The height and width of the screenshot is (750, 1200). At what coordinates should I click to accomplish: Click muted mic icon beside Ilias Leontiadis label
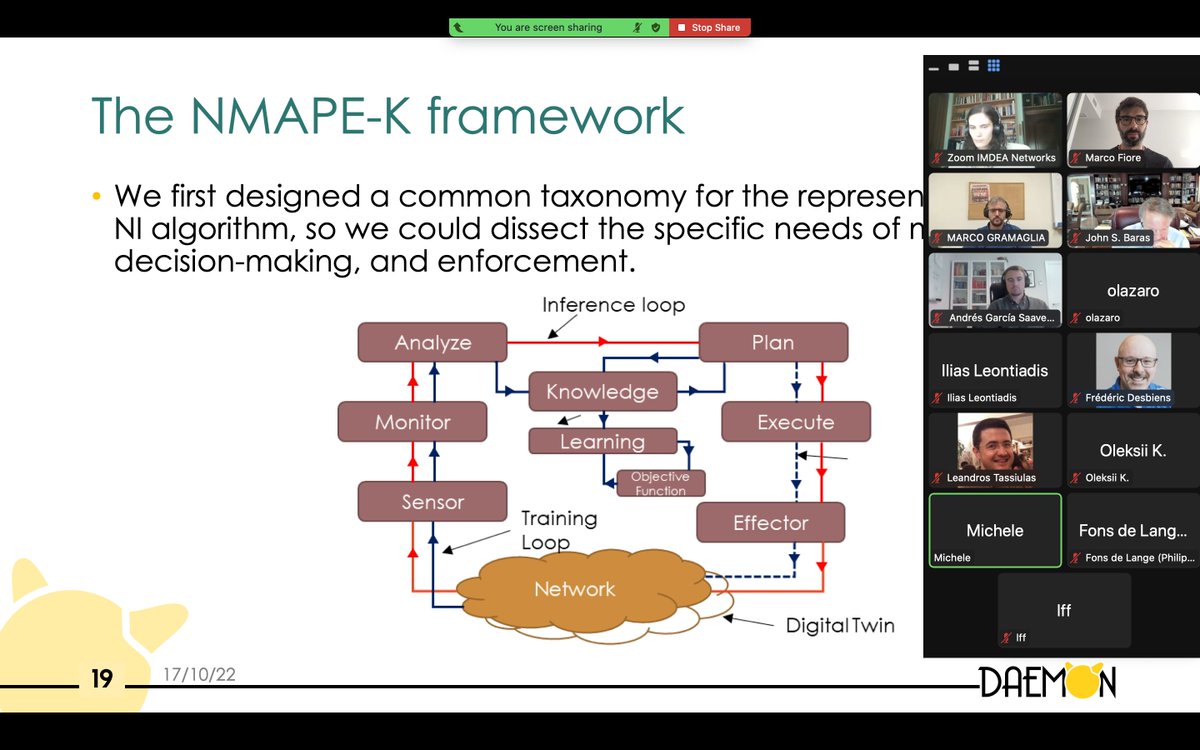tap(938, 398)
